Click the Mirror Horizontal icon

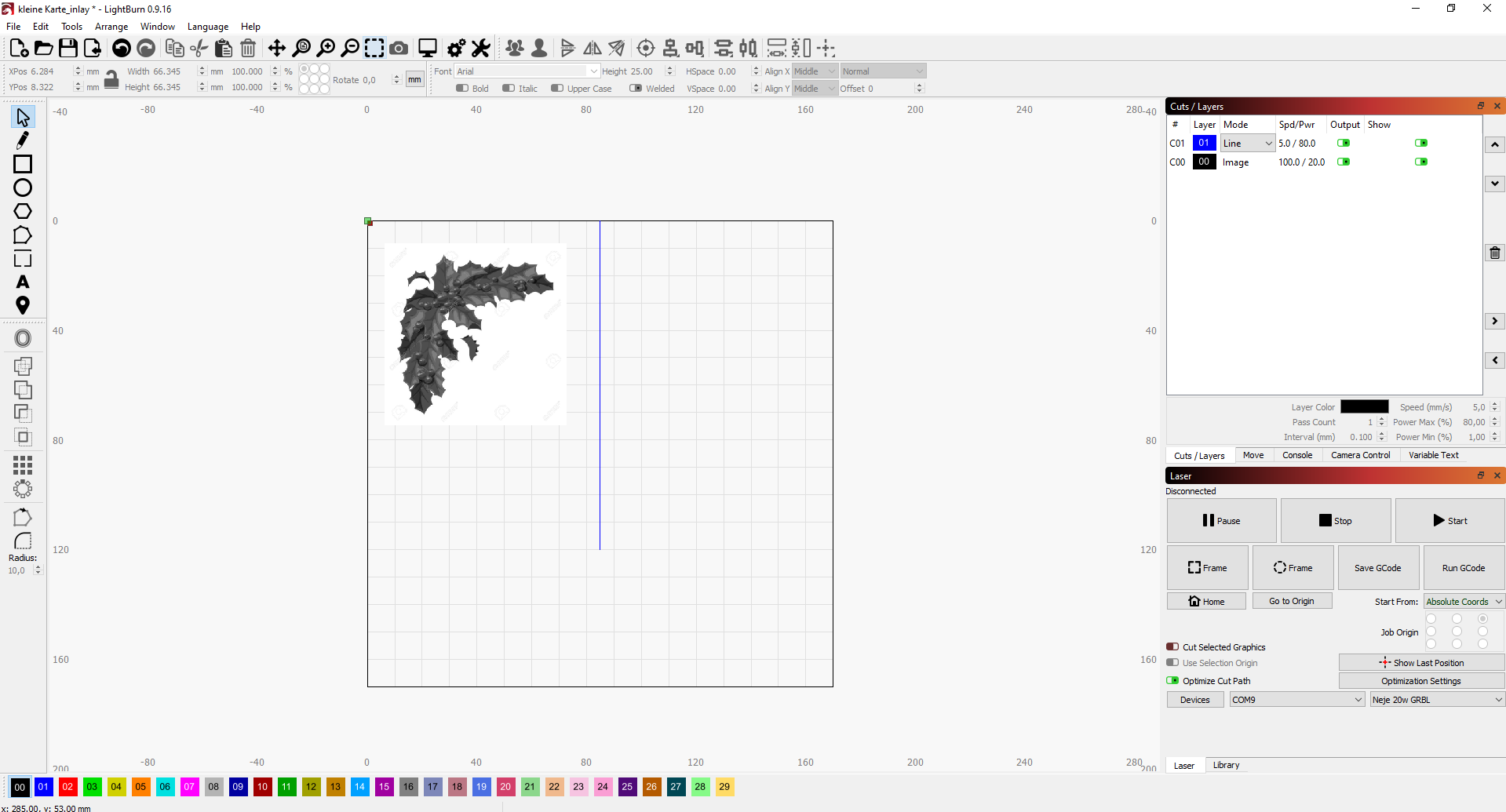(x=593, y=49)
